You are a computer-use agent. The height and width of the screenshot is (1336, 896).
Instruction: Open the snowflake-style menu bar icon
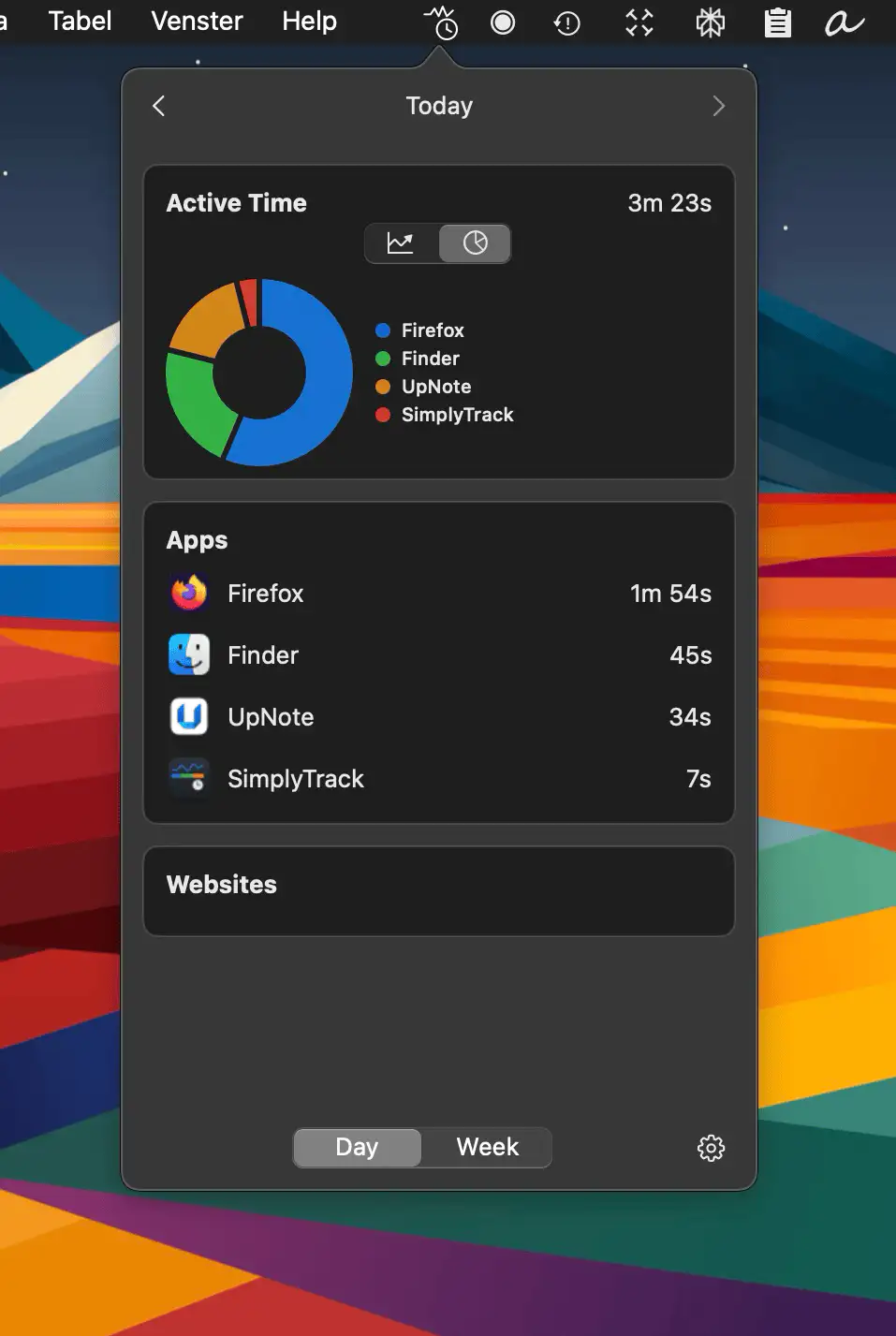click(x=711, y=22)
